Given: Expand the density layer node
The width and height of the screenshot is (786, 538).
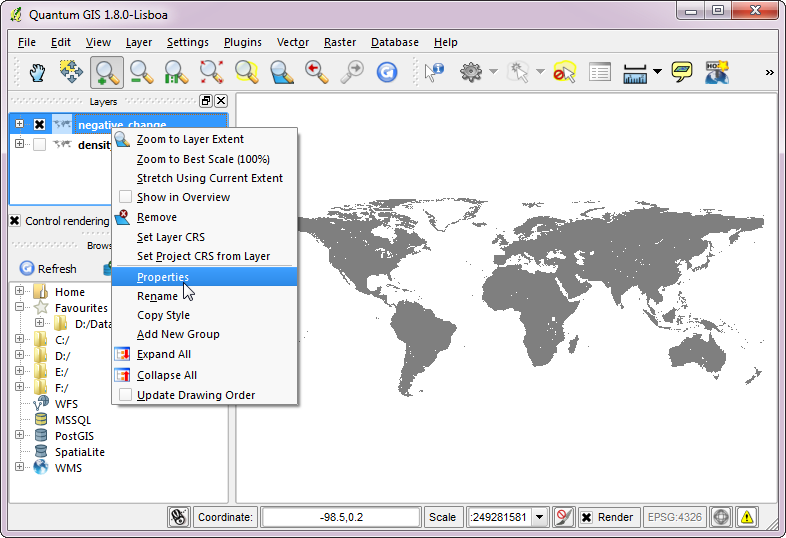Looking at the screenshot, I should [x=19, y=144].
